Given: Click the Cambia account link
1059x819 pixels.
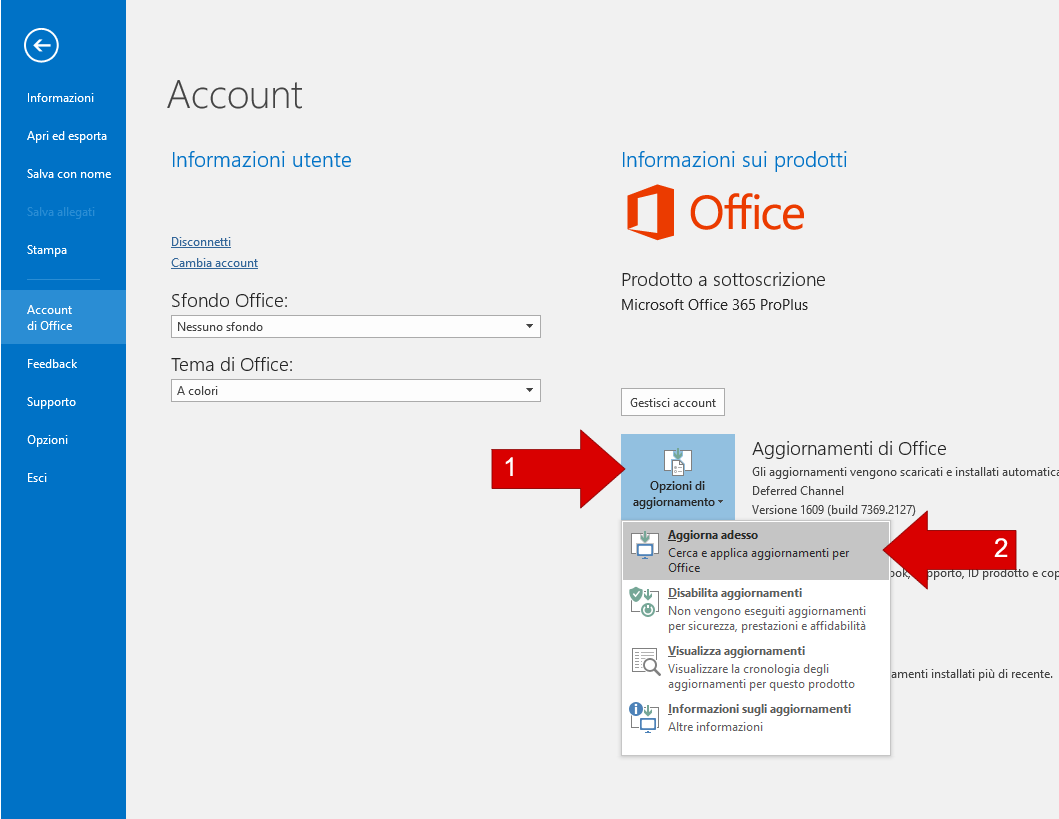Looking at the screenshot, I should point(214,263).
